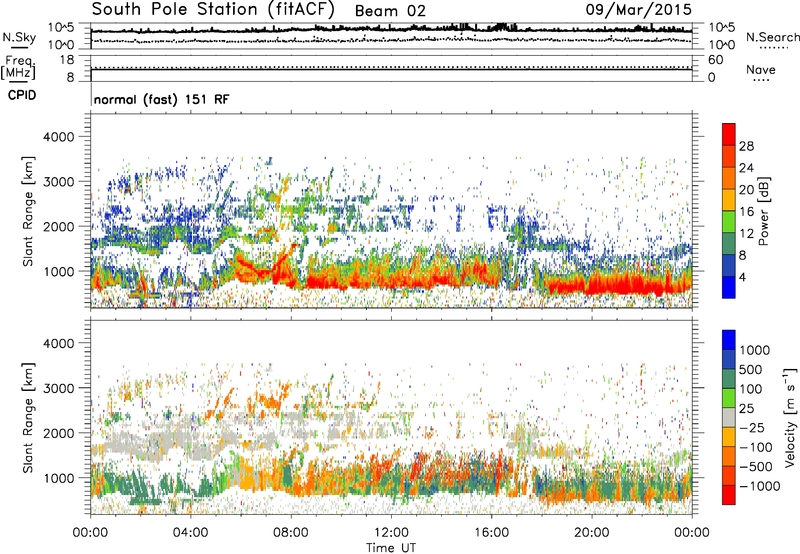
Task: Click the gray segment of velocity colorbar
Action: [729, 417]
